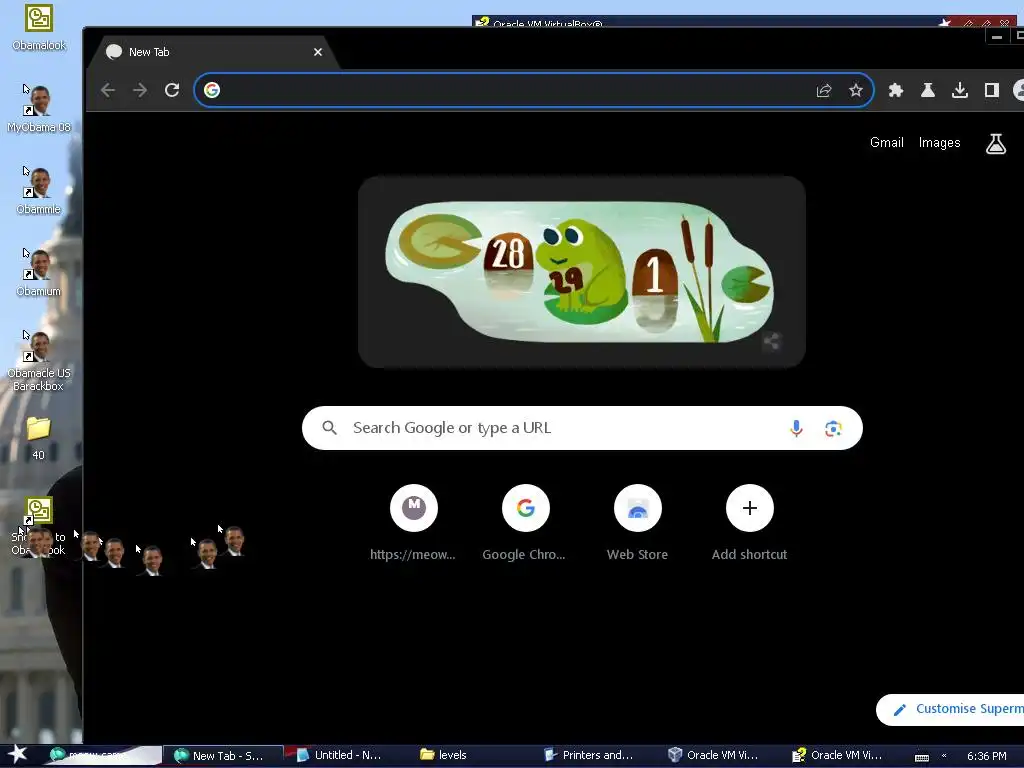Open Search Labs flask on page
The image size is (1024, 768).
click(x=996, y=143)
